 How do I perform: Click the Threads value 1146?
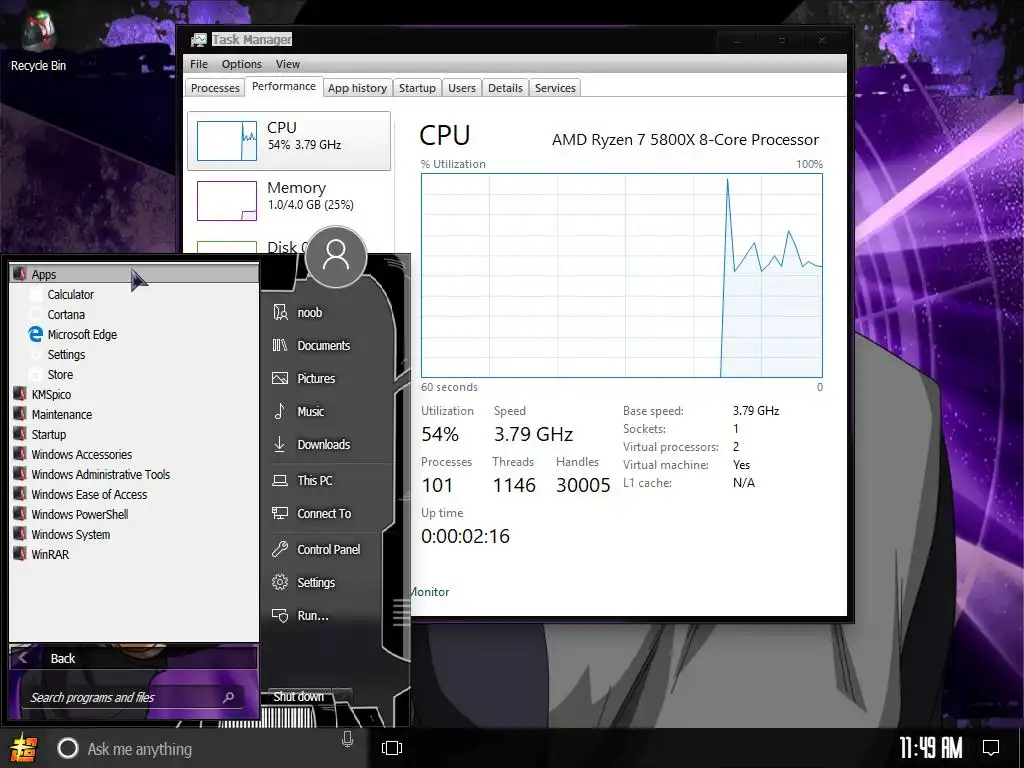[x=514, y=485]
